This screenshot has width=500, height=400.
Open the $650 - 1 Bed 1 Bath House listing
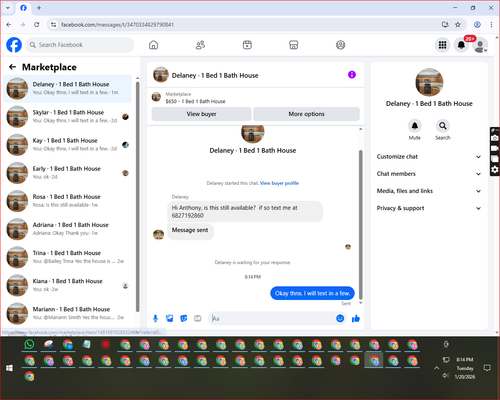click(195, 101)
